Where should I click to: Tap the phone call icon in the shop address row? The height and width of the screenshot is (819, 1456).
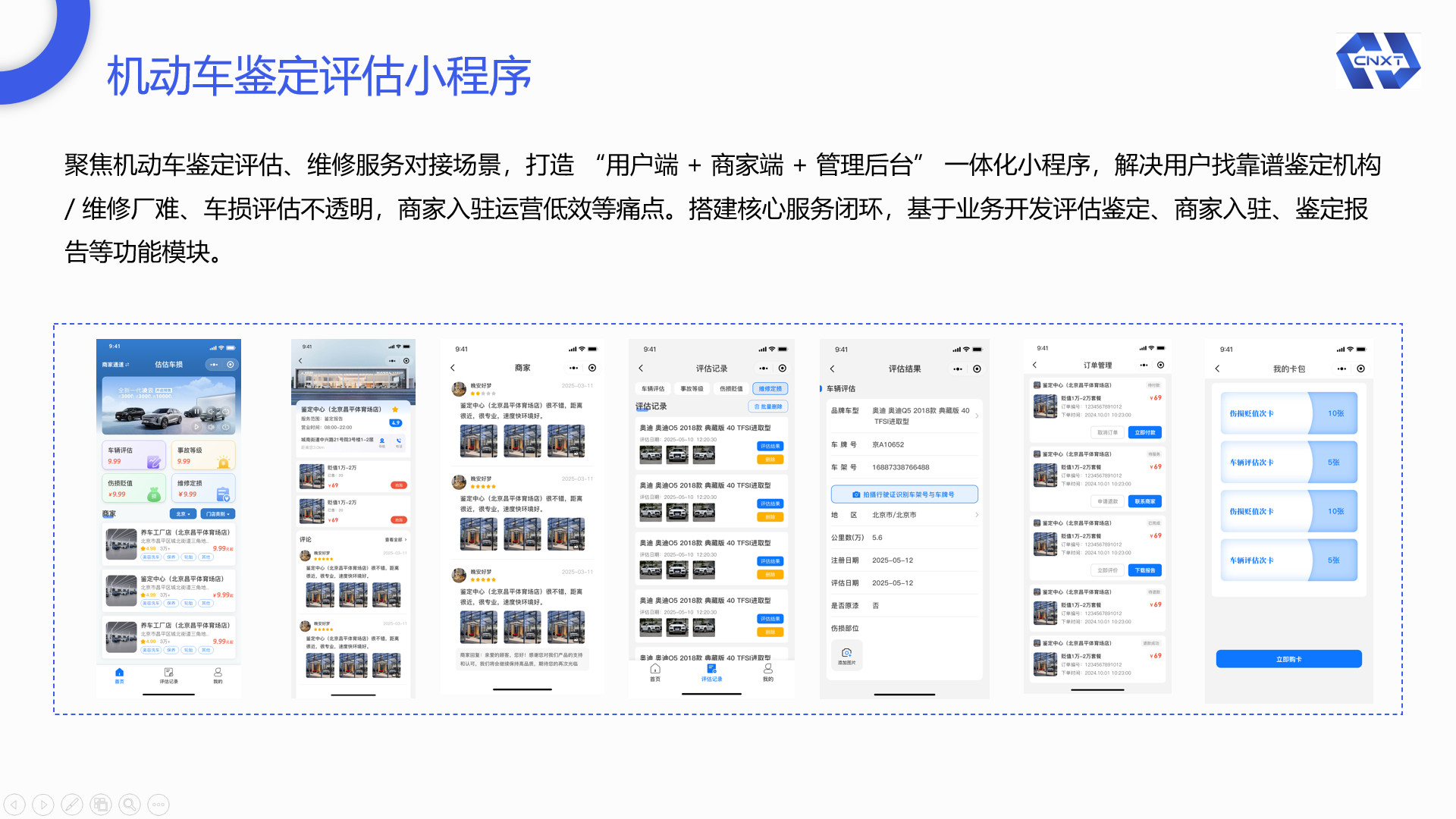pyautogui.click(x=399, y=441)
